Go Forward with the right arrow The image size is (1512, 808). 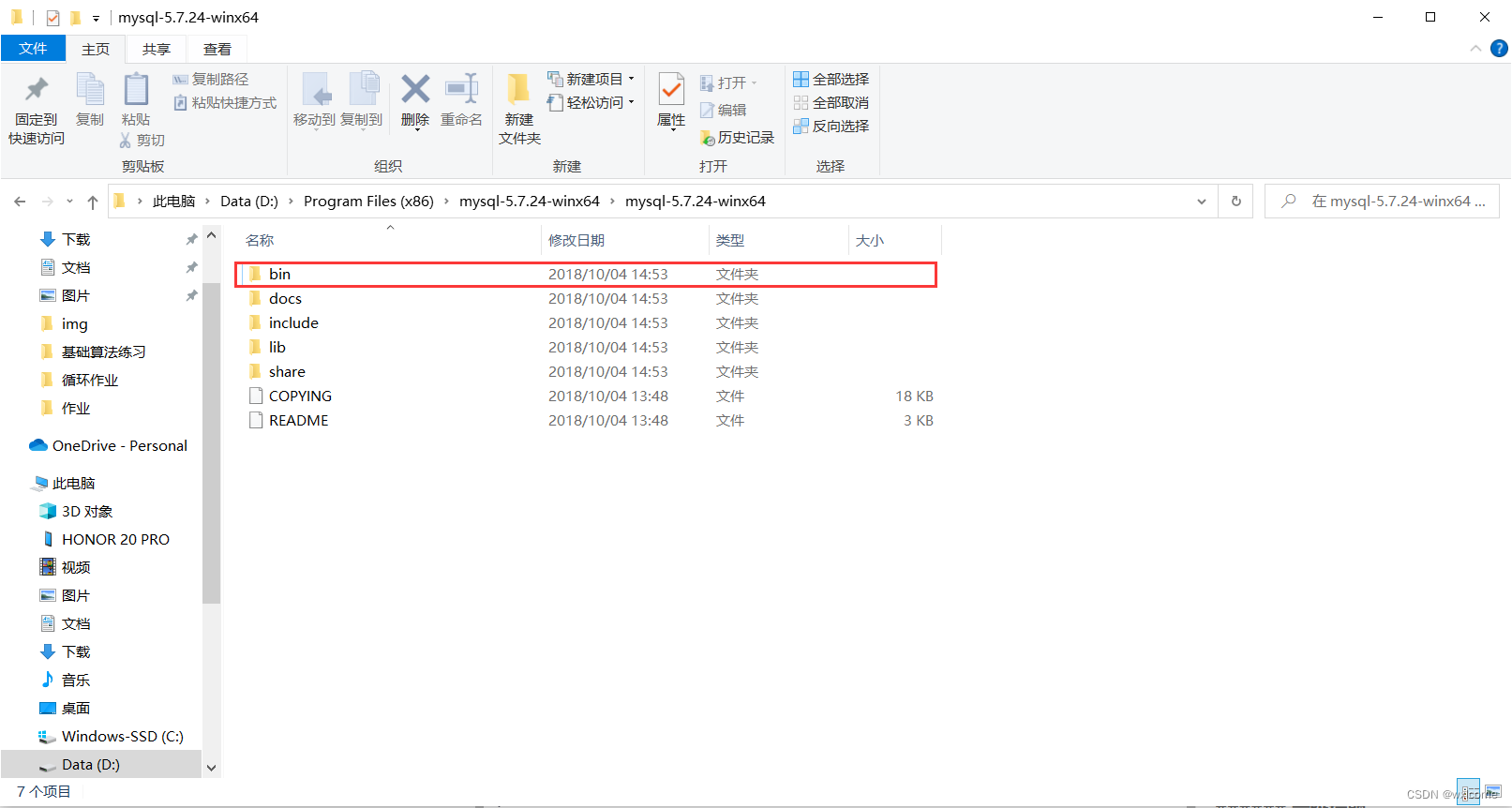[48, 202]
